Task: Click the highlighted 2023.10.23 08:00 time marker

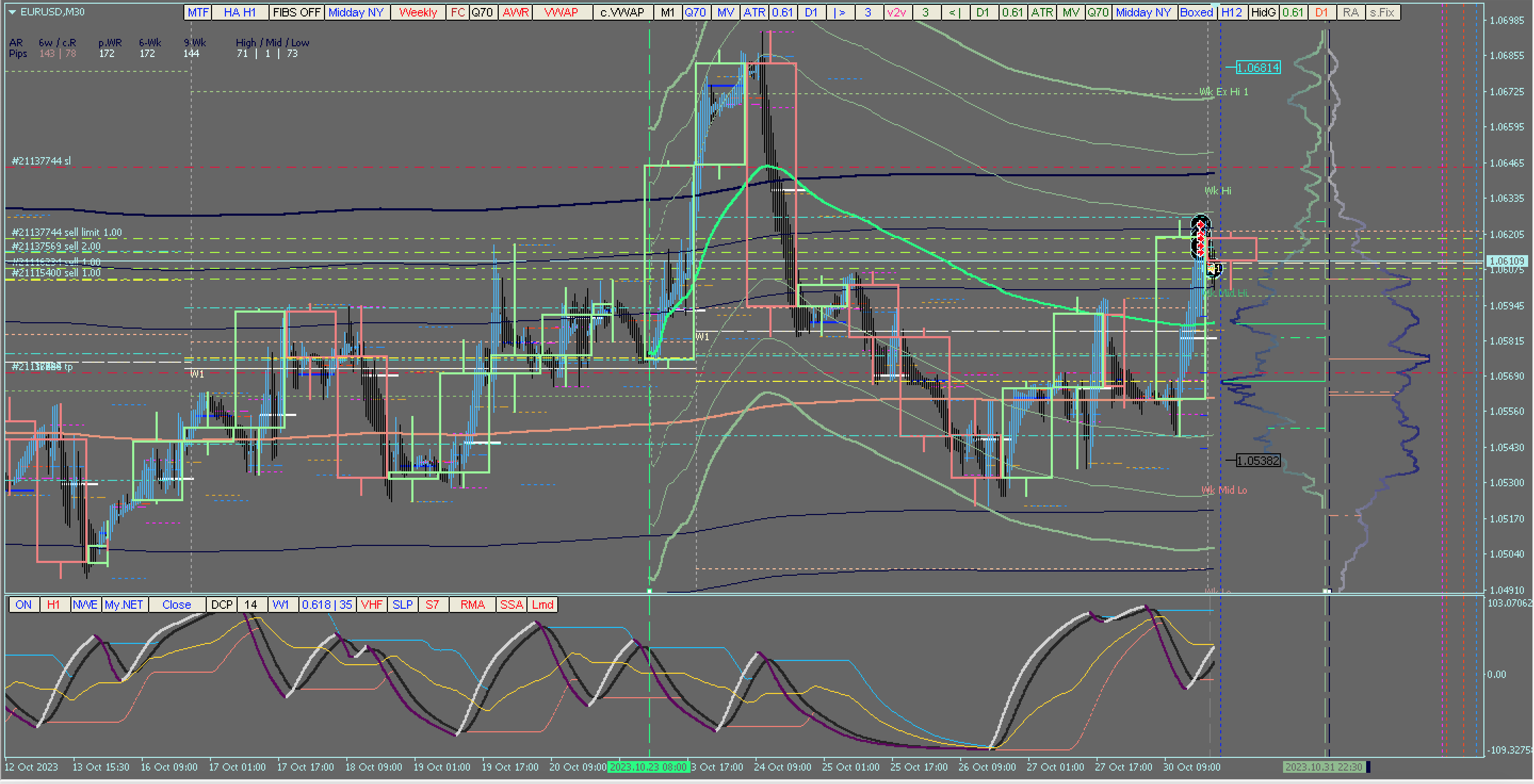Action: [648, 767]
